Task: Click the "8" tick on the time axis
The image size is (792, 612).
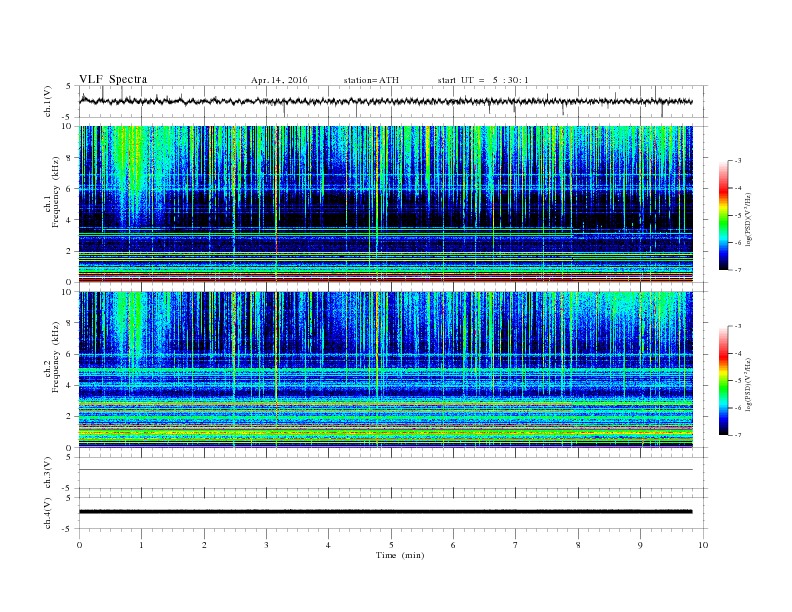Action: [578, 545]
